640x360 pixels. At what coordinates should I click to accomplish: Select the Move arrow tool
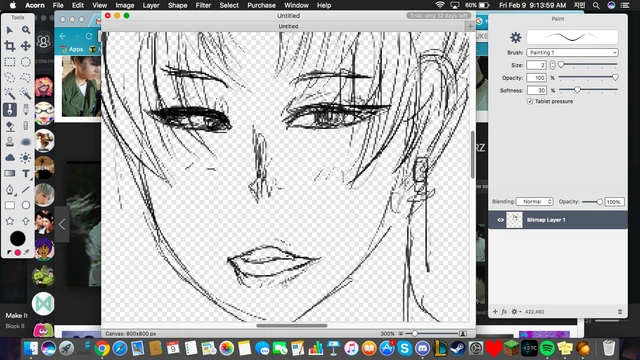pyautogui.click(x=10, y=30)
